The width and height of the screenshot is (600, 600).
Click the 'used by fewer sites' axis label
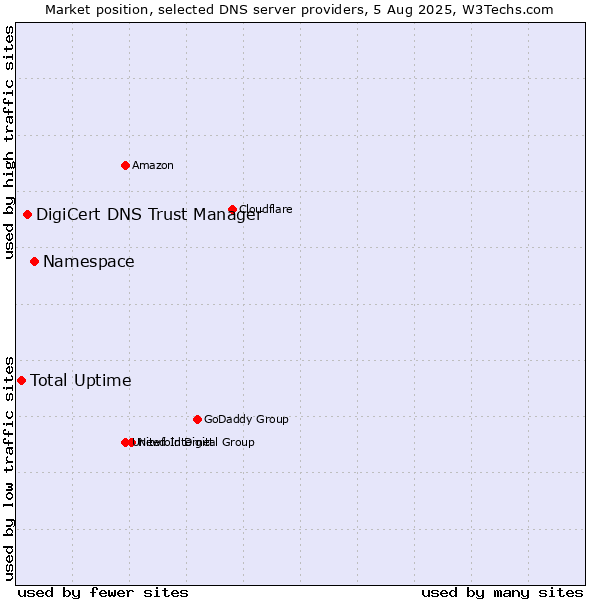point(103,593)
